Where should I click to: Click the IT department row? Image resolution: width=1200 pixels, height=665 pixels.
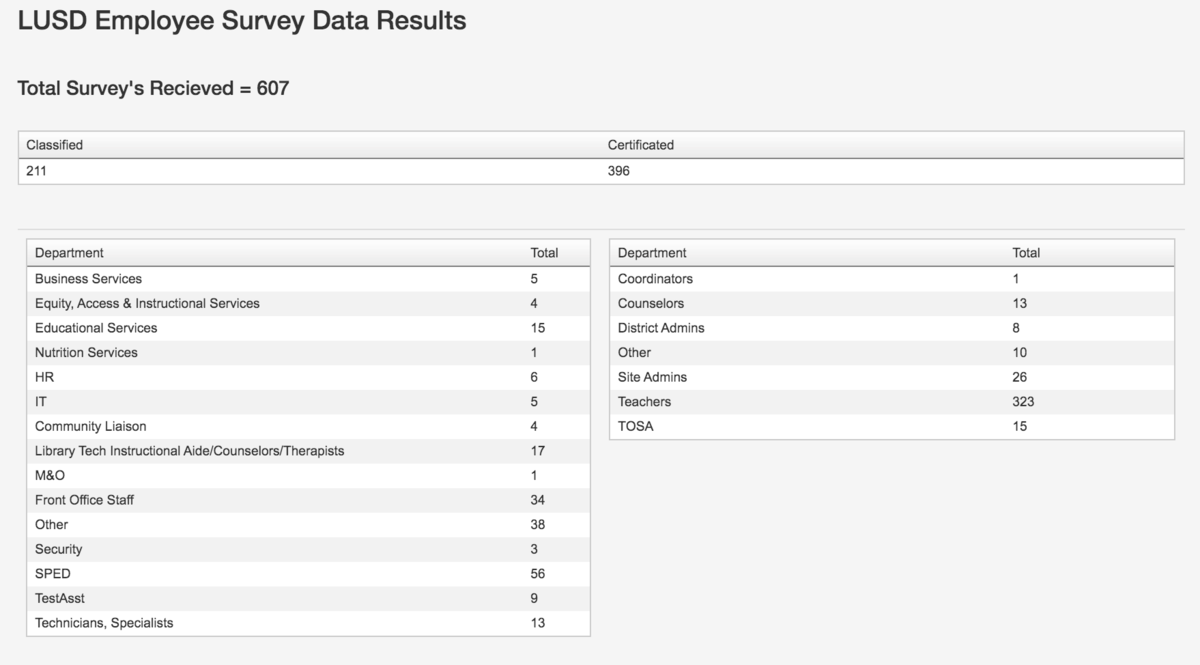pos(308,401)
